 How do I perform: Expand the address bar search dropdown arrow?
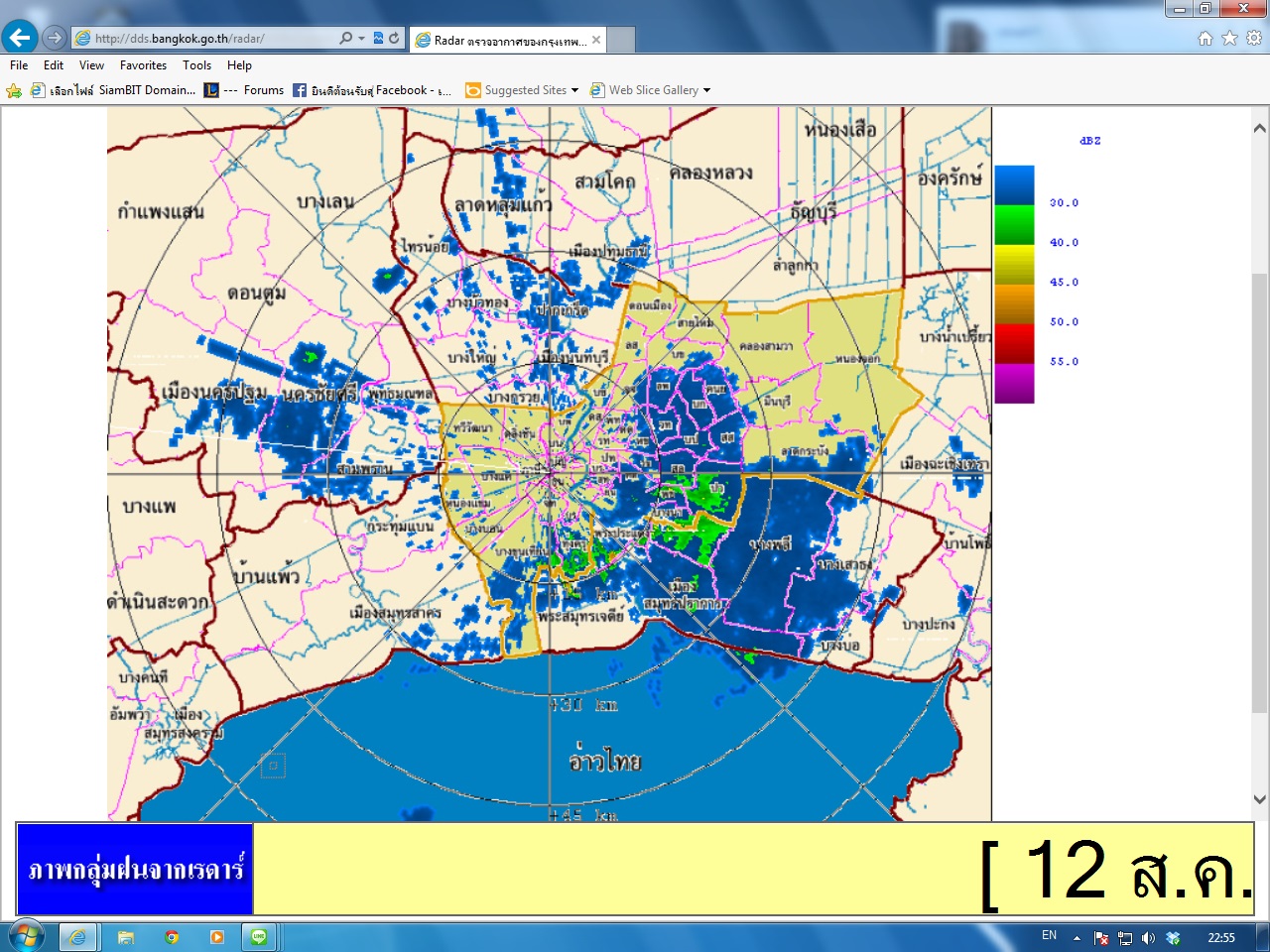[x=361, y=39]
